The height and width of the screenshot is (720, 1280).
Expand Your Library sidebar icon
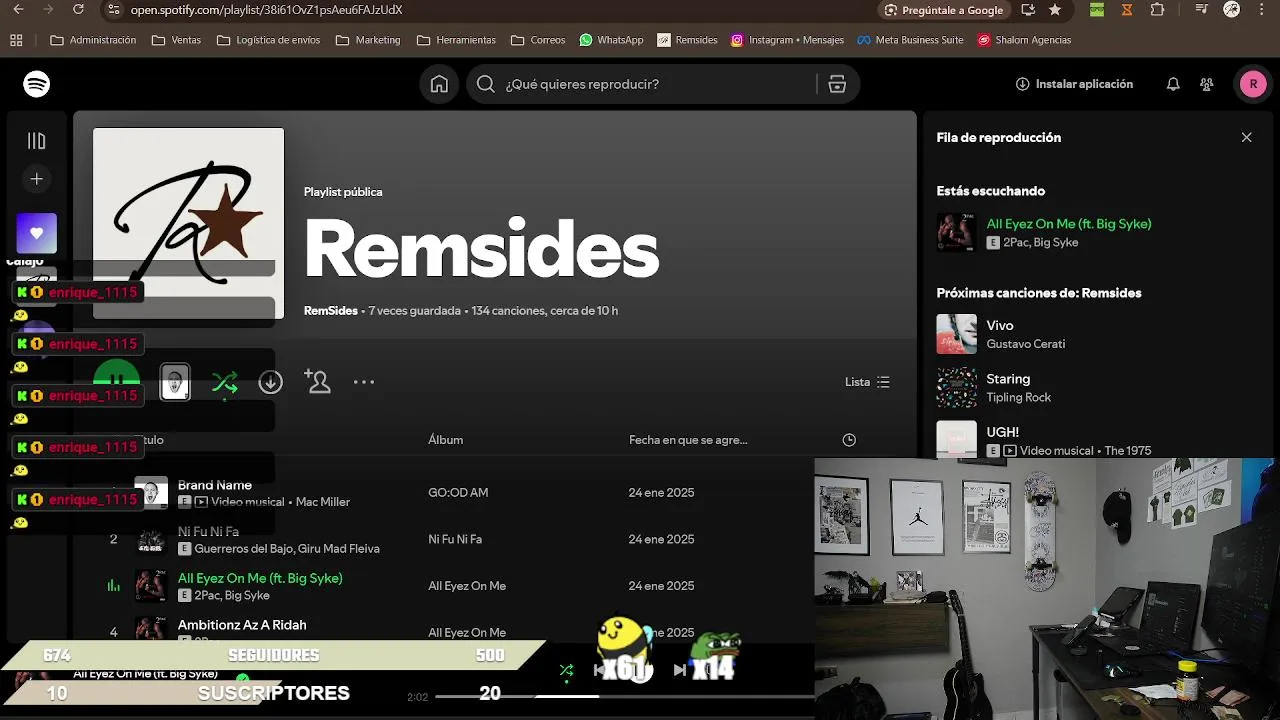click(x=37, y=141)
